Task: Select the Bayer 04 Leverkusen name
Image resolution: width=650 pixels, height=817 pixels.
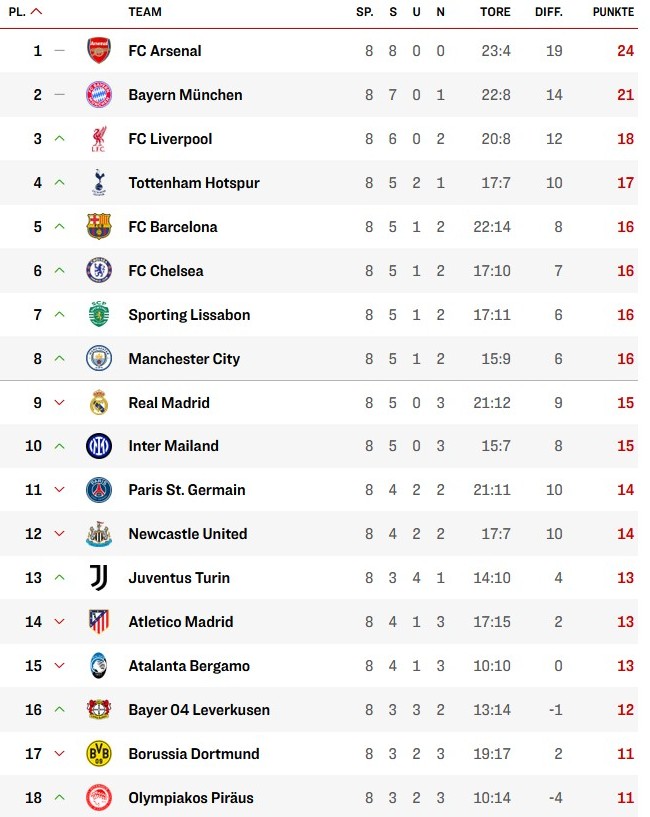Action: tap(199, 710)
